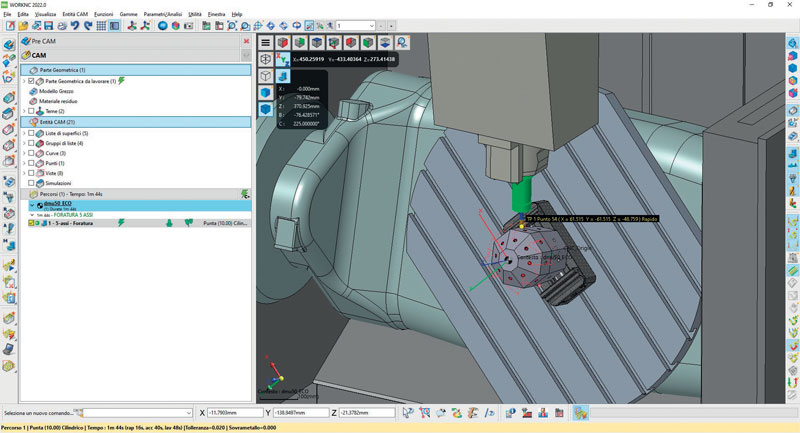Check the Punti (1) checkbox
The height and width of the screenshot is (433, 800).
[31, 163]
